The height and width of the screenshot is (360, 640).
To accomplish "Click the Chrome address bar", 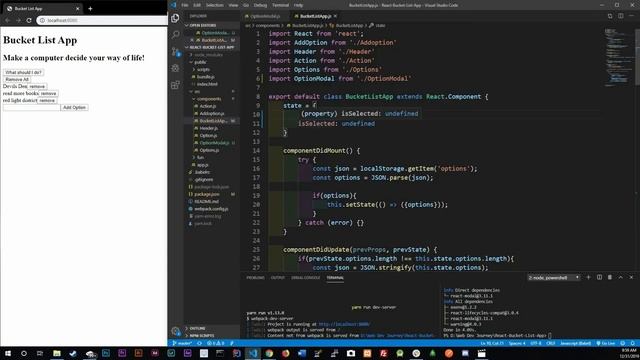I will pyautogui.click(x=102, y=20).
